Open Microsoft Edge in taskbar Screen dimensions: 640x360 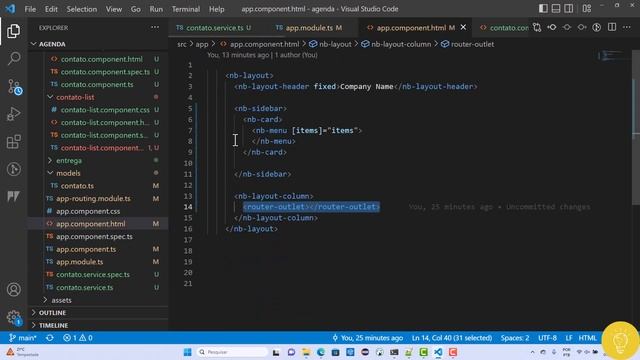point(321,352)
